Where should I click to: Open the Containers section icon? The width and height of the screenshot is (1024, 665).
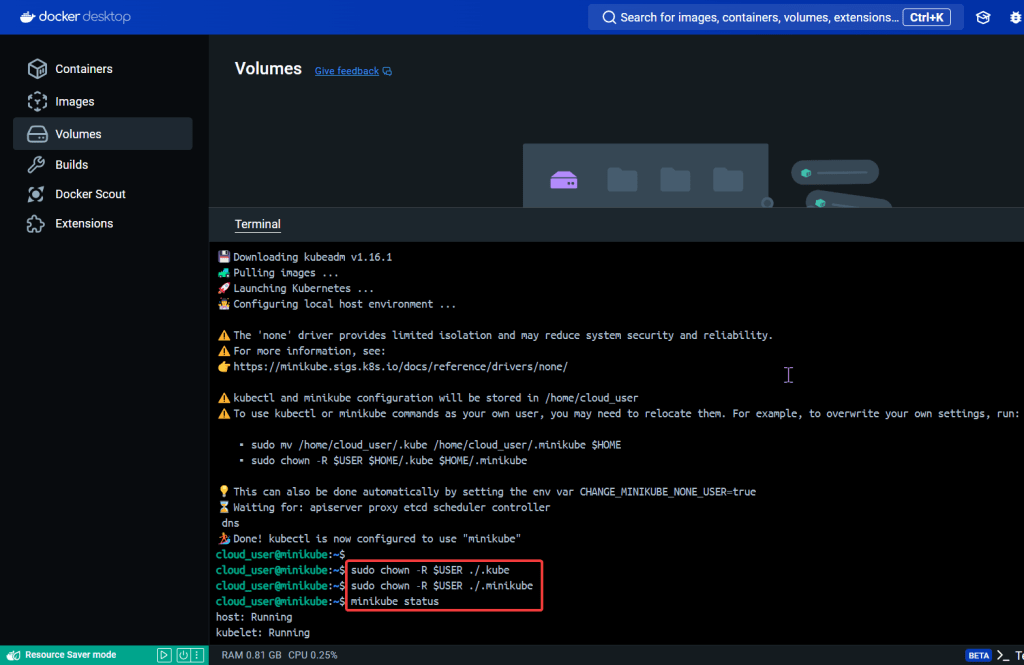click(37, 69)
